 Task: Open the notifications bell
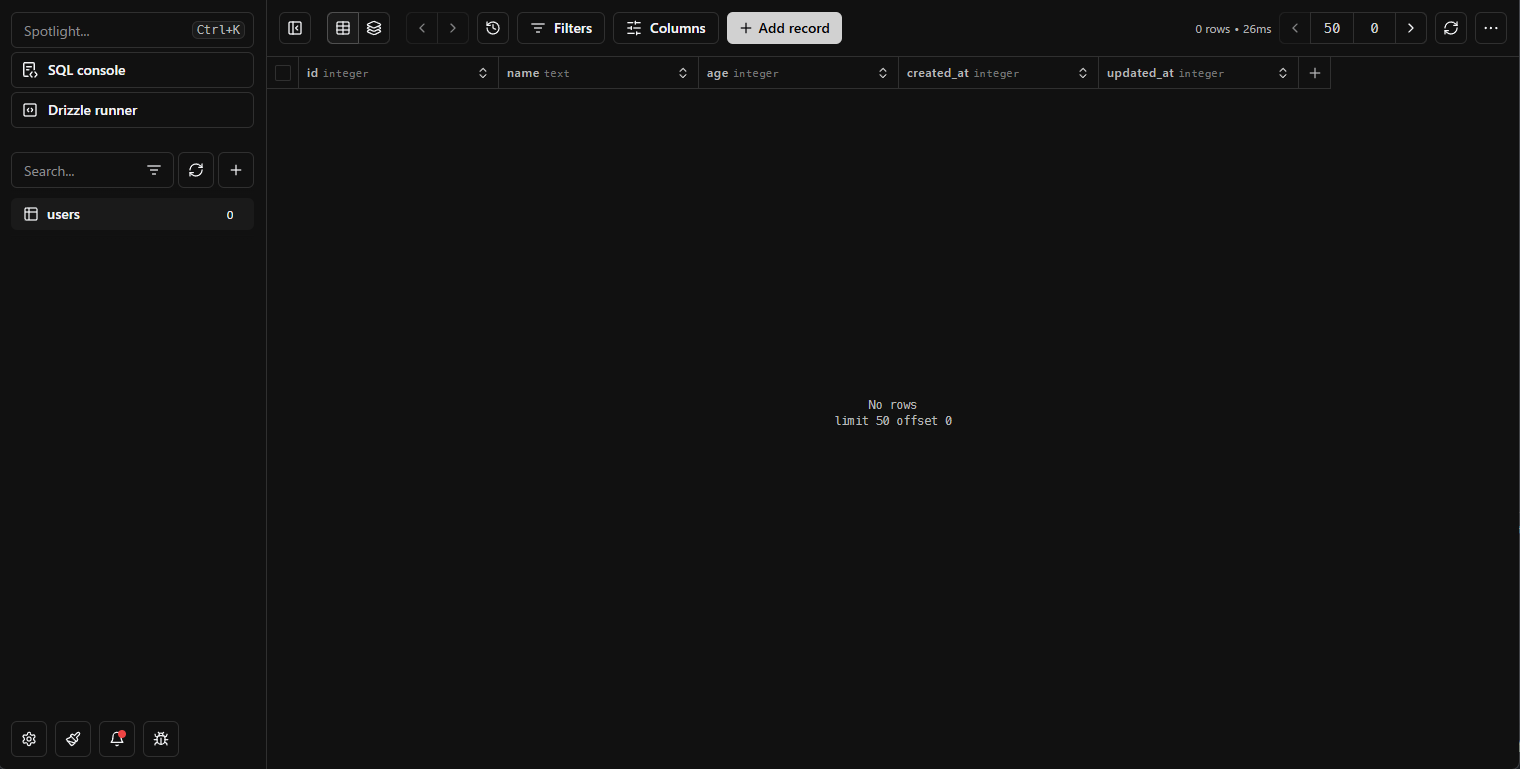[116, 739]
